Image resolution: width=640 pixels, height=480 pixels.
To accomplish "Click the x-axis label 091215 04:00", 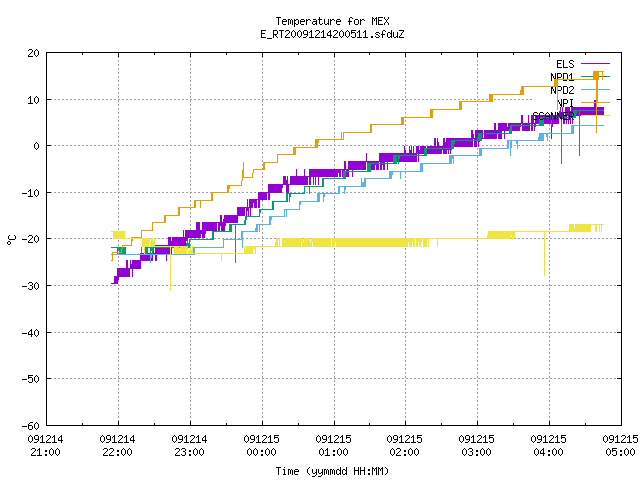I will click(x=549, y=446).
